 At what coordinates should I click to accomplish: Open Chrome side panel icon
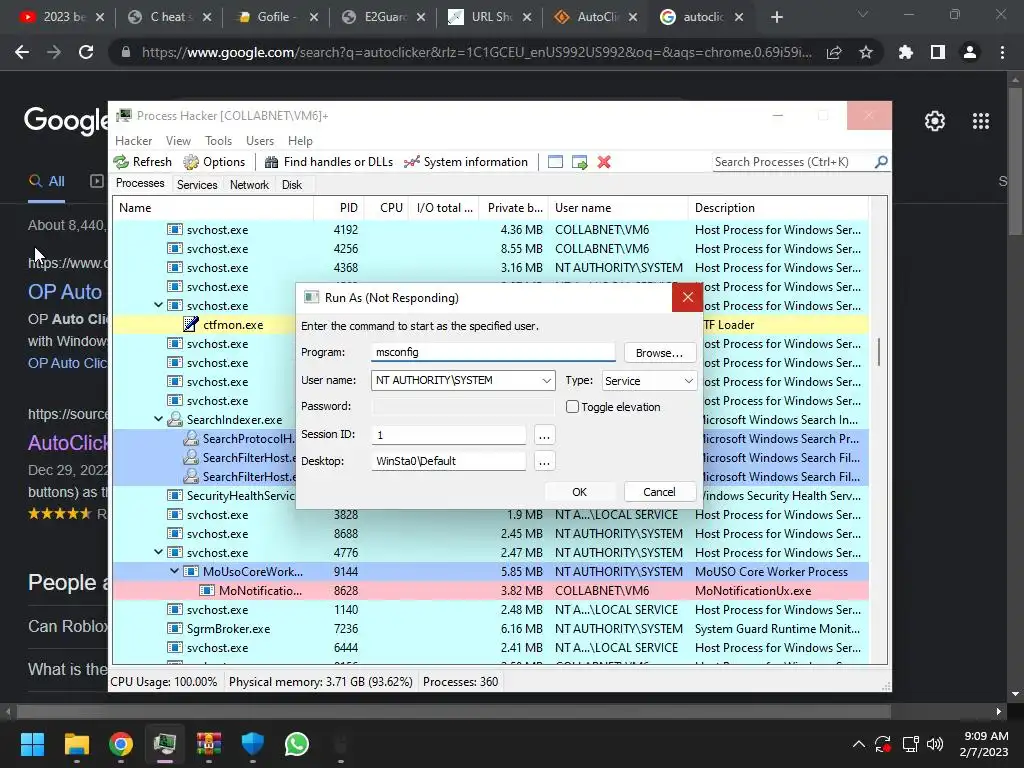point(938,52)
